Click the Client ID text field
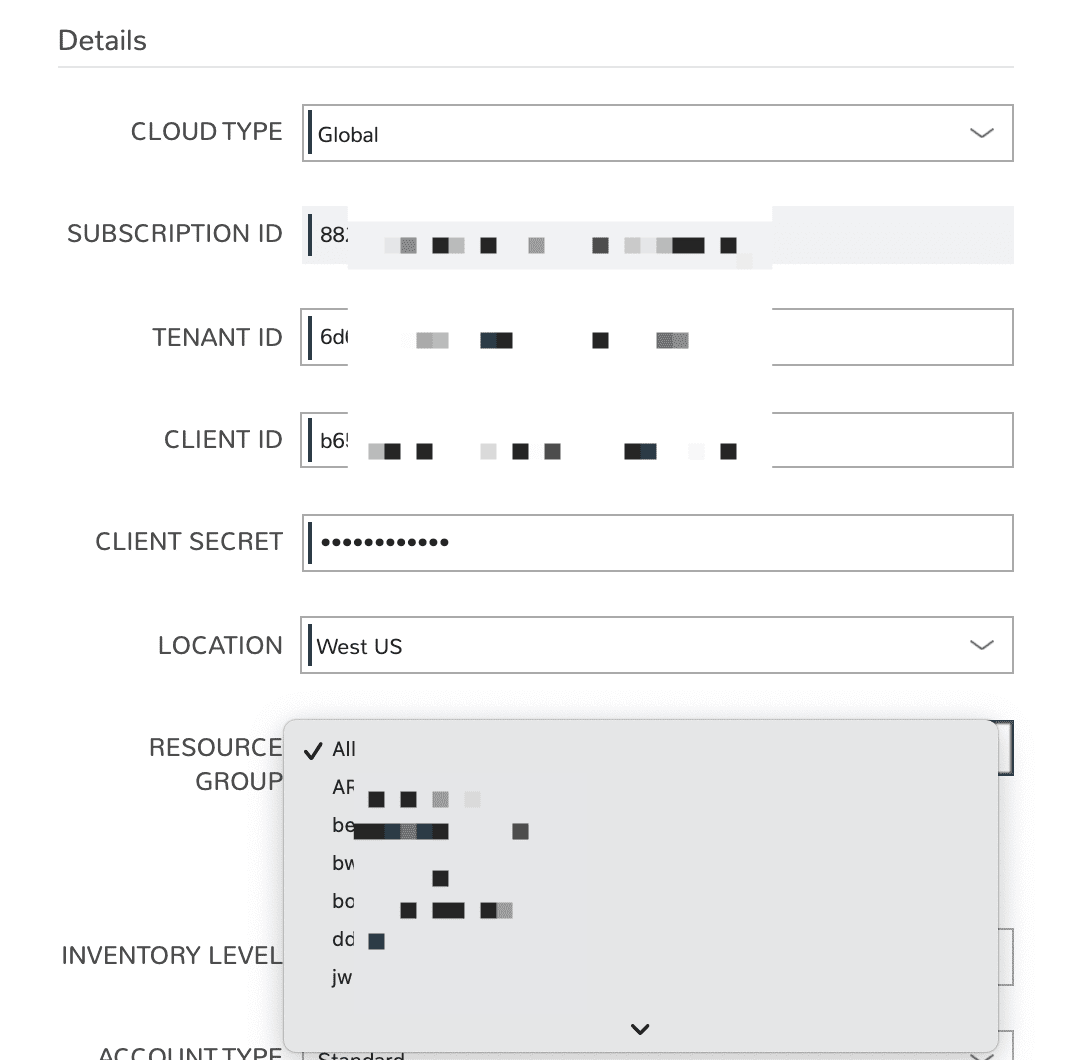 pyautogui.click(x=890, y=440)
